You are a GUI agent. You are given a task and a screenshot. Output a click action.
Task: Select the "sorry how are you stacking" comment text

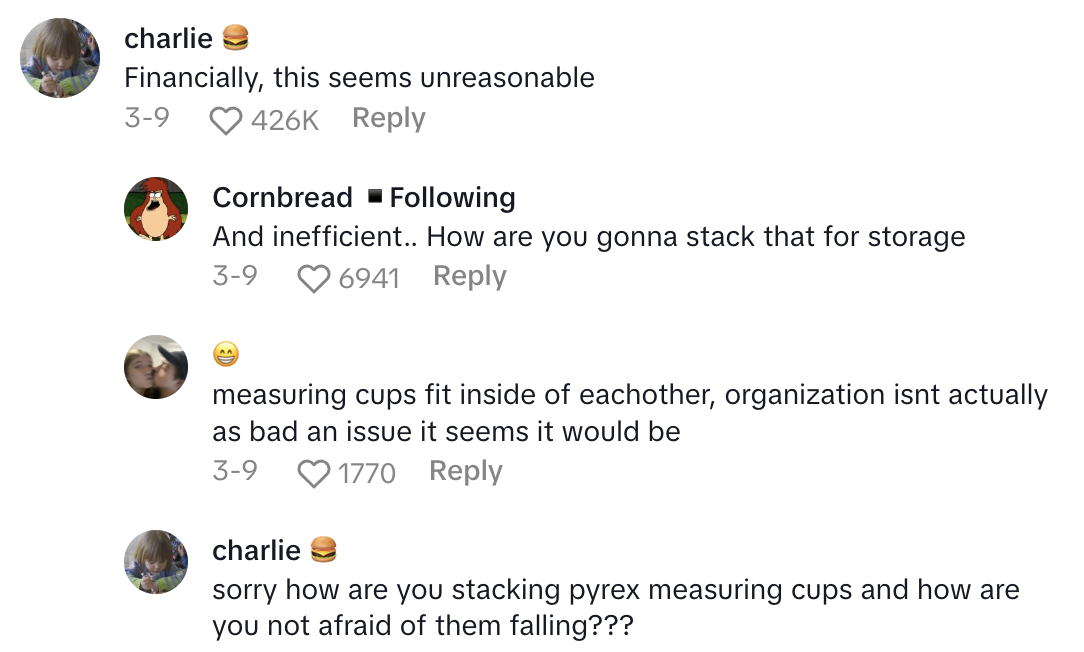pyautogui.click(x=615, y=608)
